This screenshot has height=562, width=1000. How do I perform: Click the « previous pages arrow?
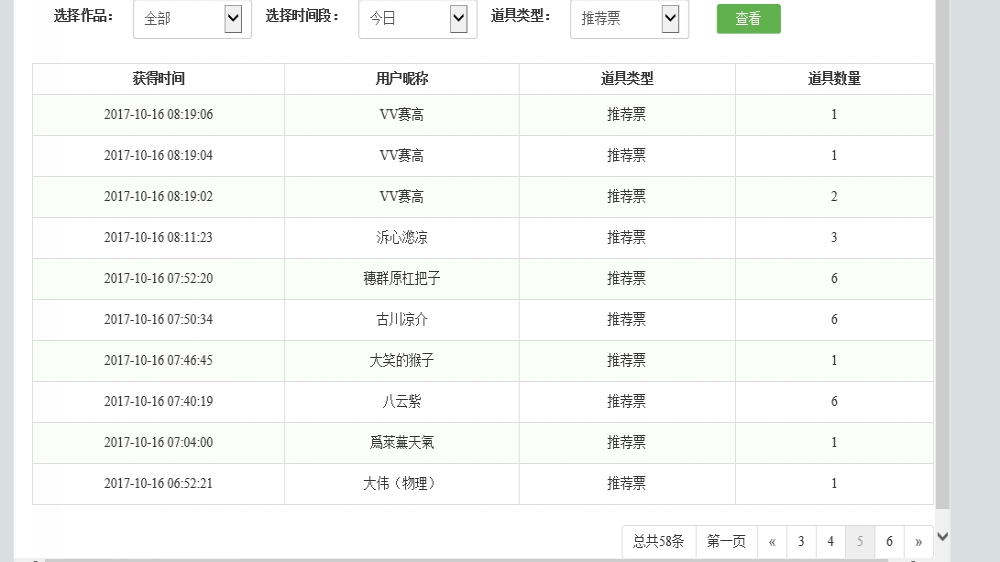pyautogui.click(x=772, y=542)
